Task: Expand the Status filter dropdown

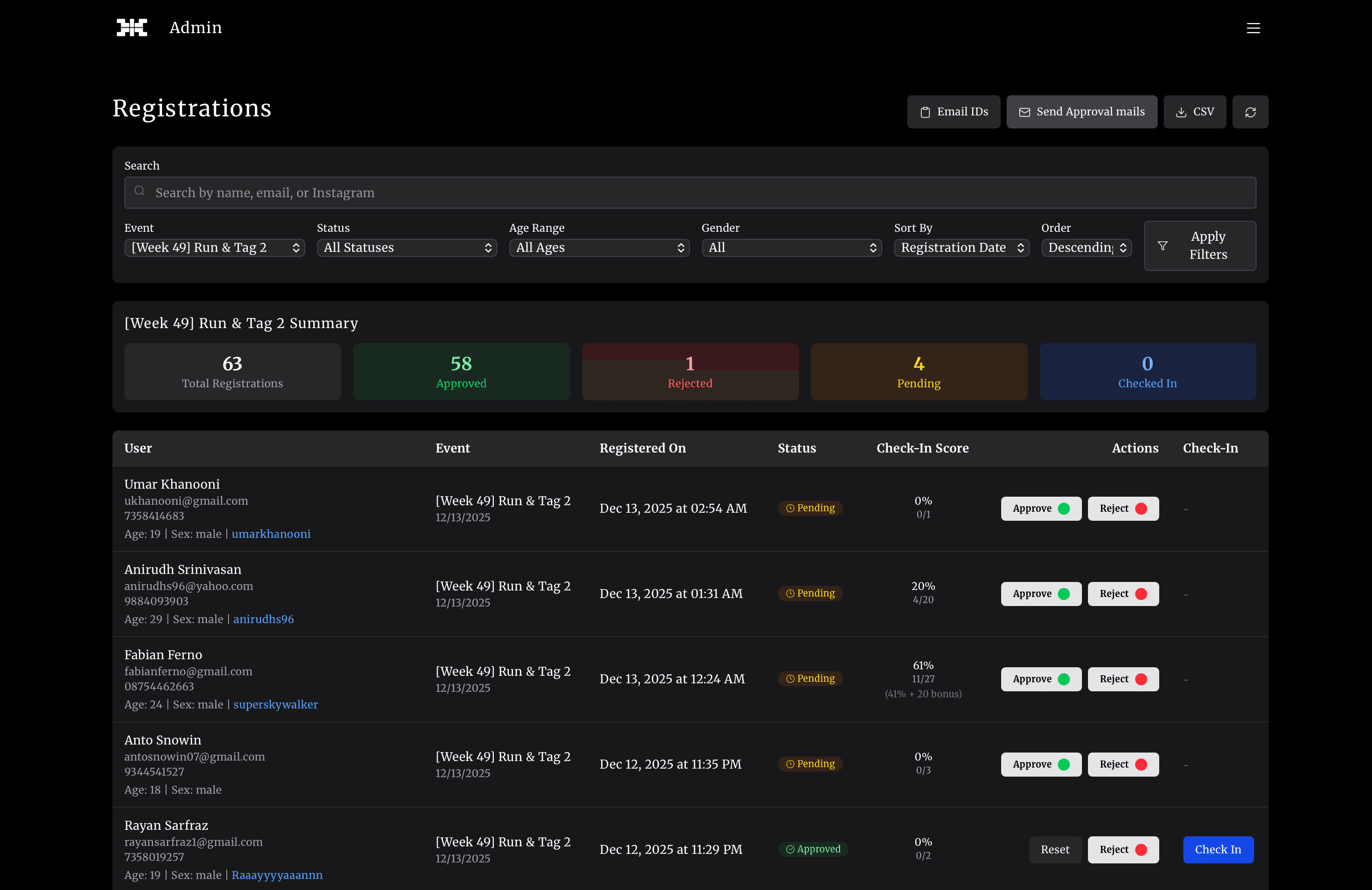Action: point(407,248)
